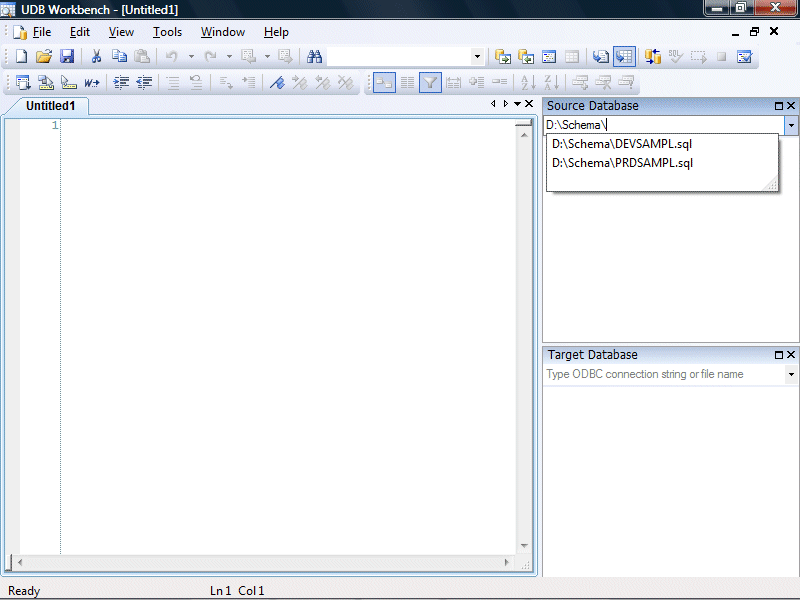Screen dimensions: 800x600
Task: Maximize the Source Database panel
Action: pos(779,106)
